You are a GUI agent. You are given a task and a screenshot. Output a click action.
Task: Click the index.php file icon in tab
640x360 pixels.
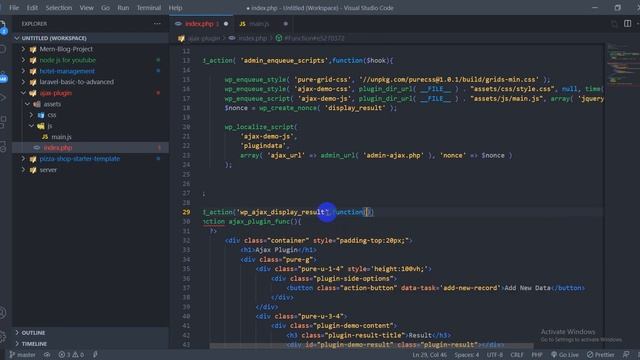point(178,24)
